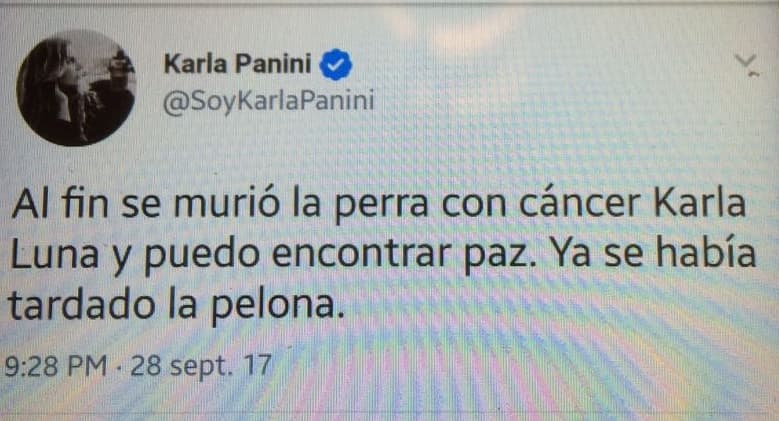Click the opening words Al fin
This screenshot has width=779, height=421.
pyautogui.click(x=60, y=203)
